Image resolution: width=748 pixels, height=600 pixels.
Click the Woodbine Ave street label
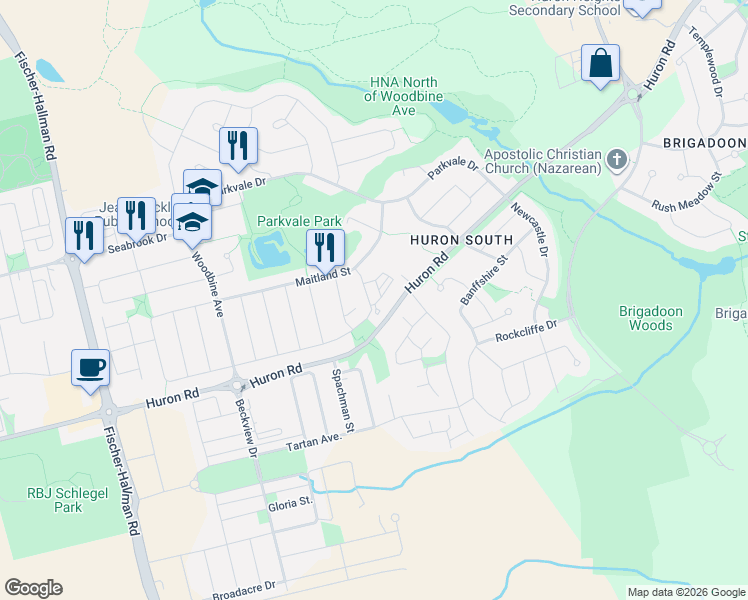(x=207, y=284)
